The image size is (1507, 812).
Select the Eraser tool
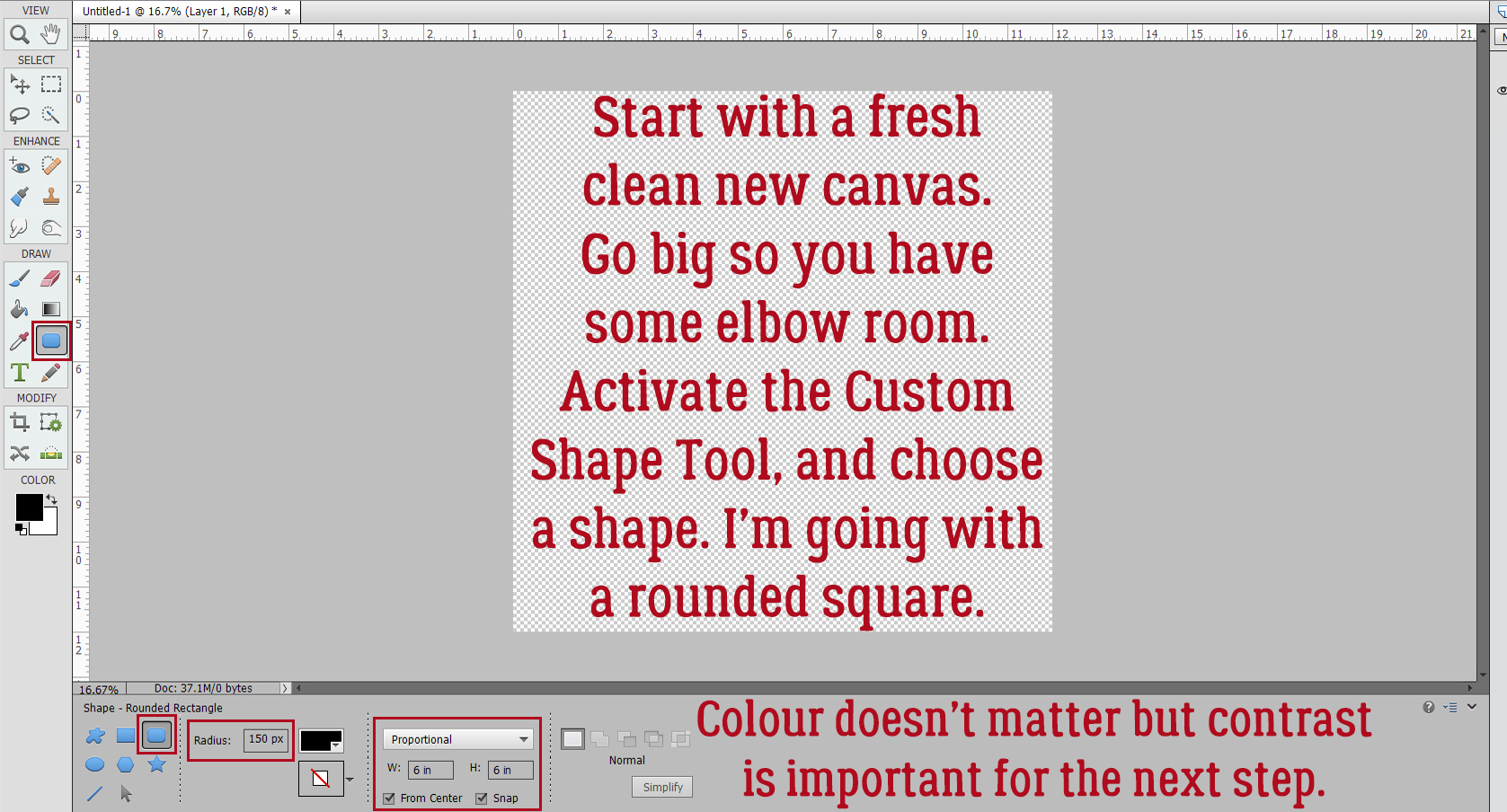(51, 278)
